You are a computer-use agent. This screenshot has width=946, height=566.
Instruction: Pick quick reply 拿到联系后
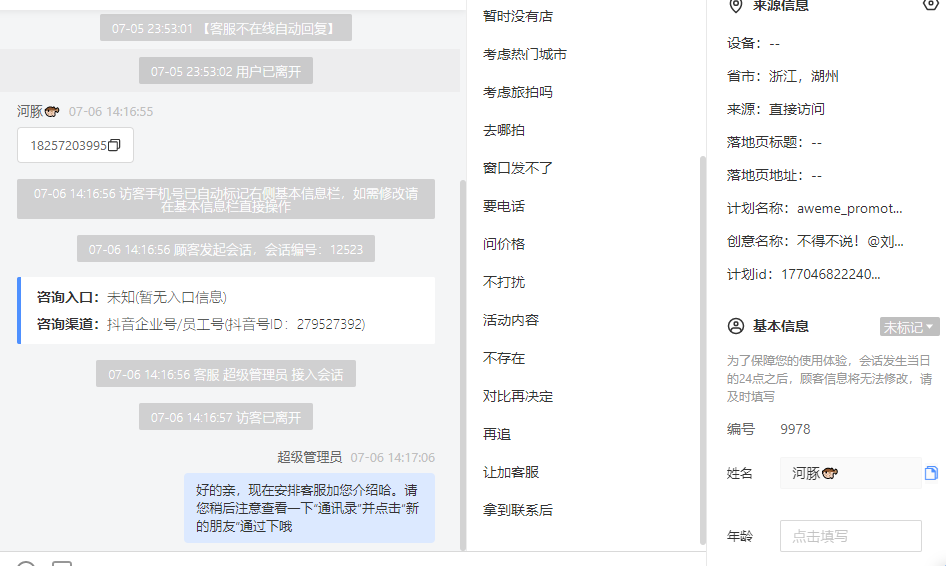point(518,510)
